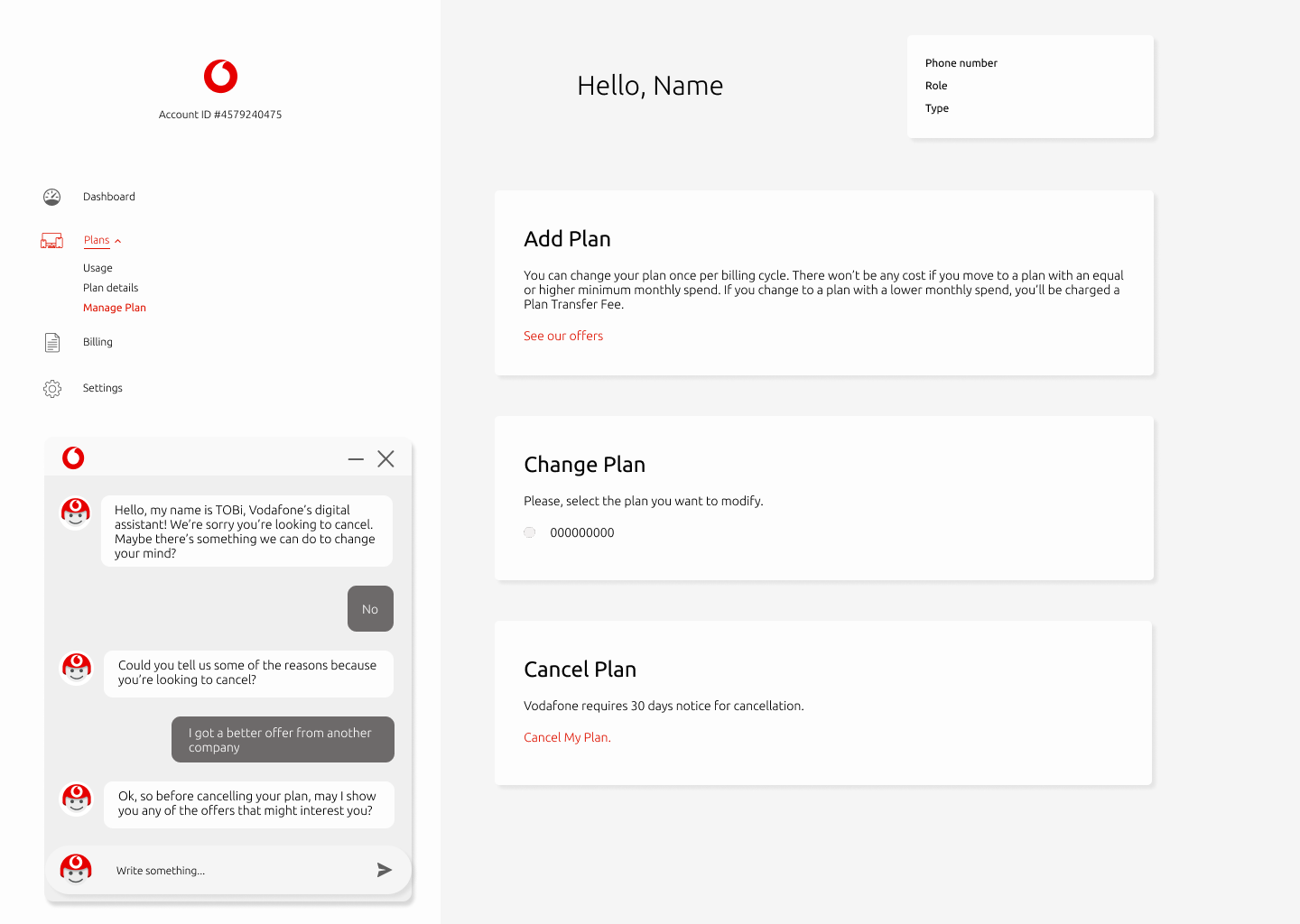
Task: Click the Plans devices icon
Action: [x=52, y=241]
